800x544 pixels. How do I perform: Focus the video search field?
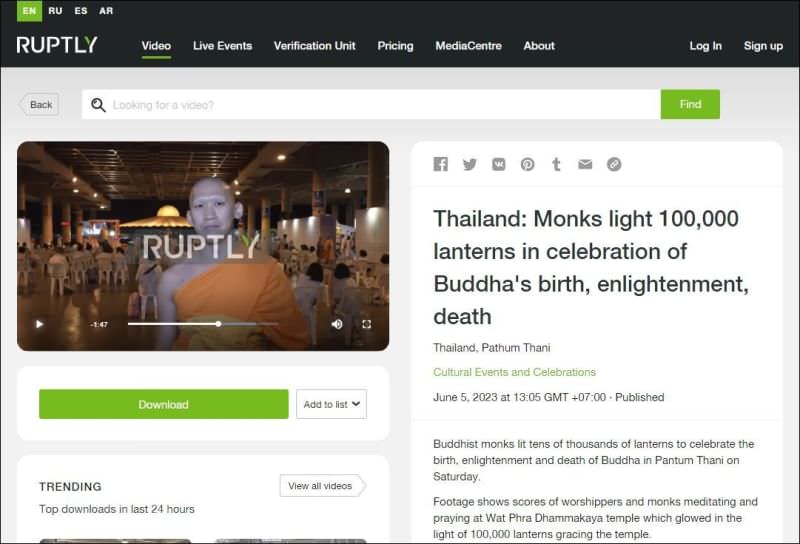coord(371,105)
